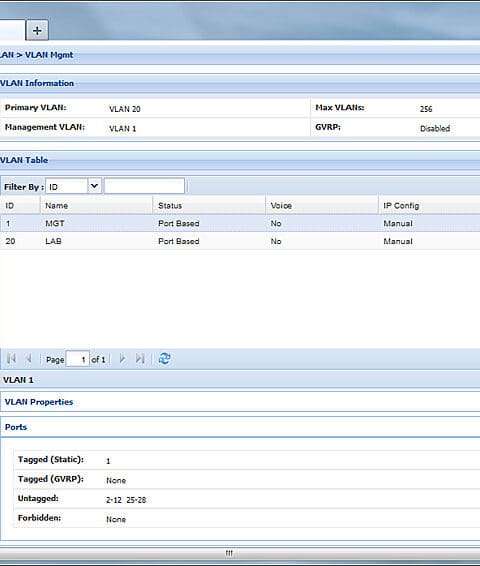Sort table by Status column header
The image size is (480, 566).
tap(209, 205)
